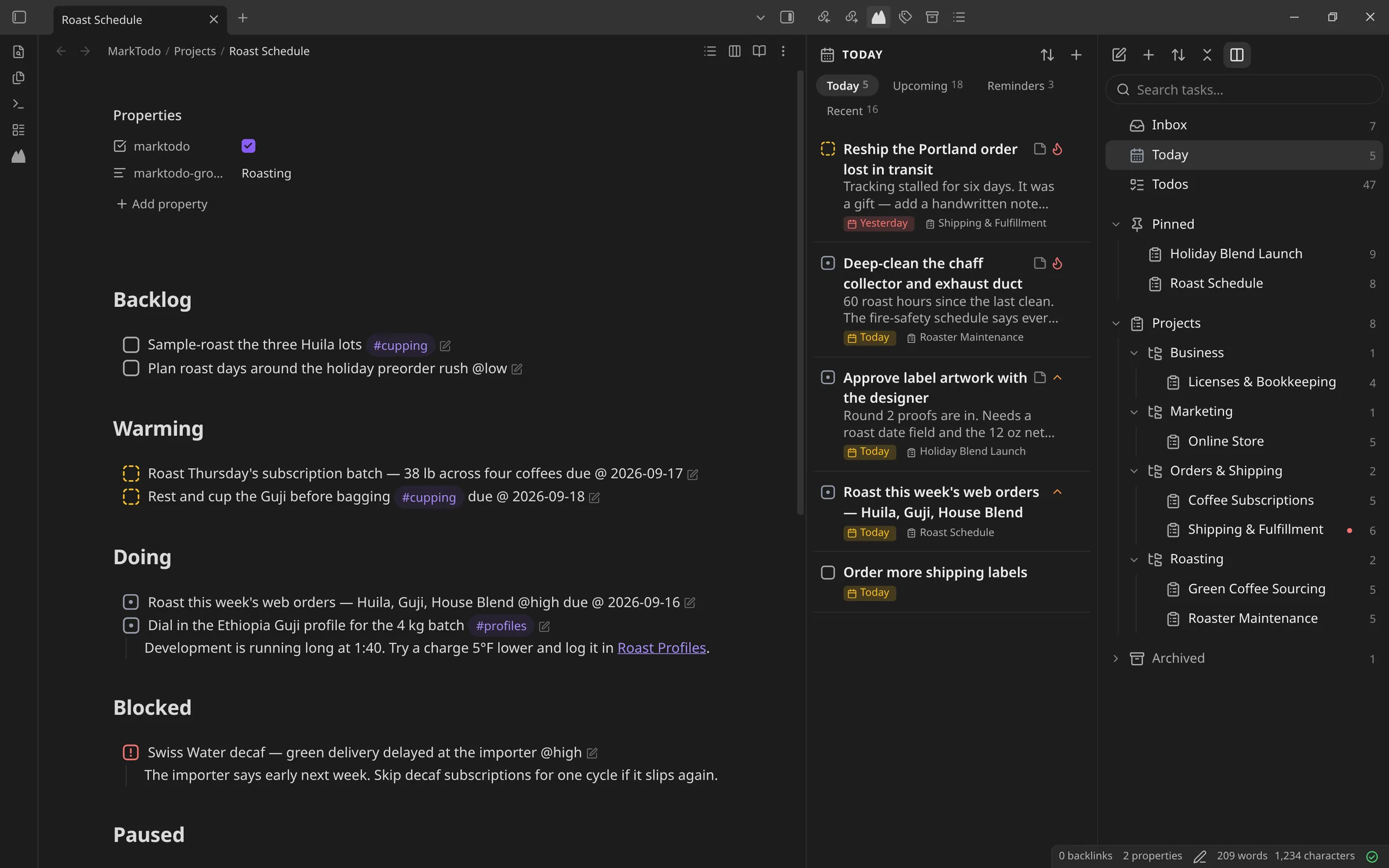Click flame priority icon on Deep-clean chaff task

pyautogui.click(x=1057, y=263)
